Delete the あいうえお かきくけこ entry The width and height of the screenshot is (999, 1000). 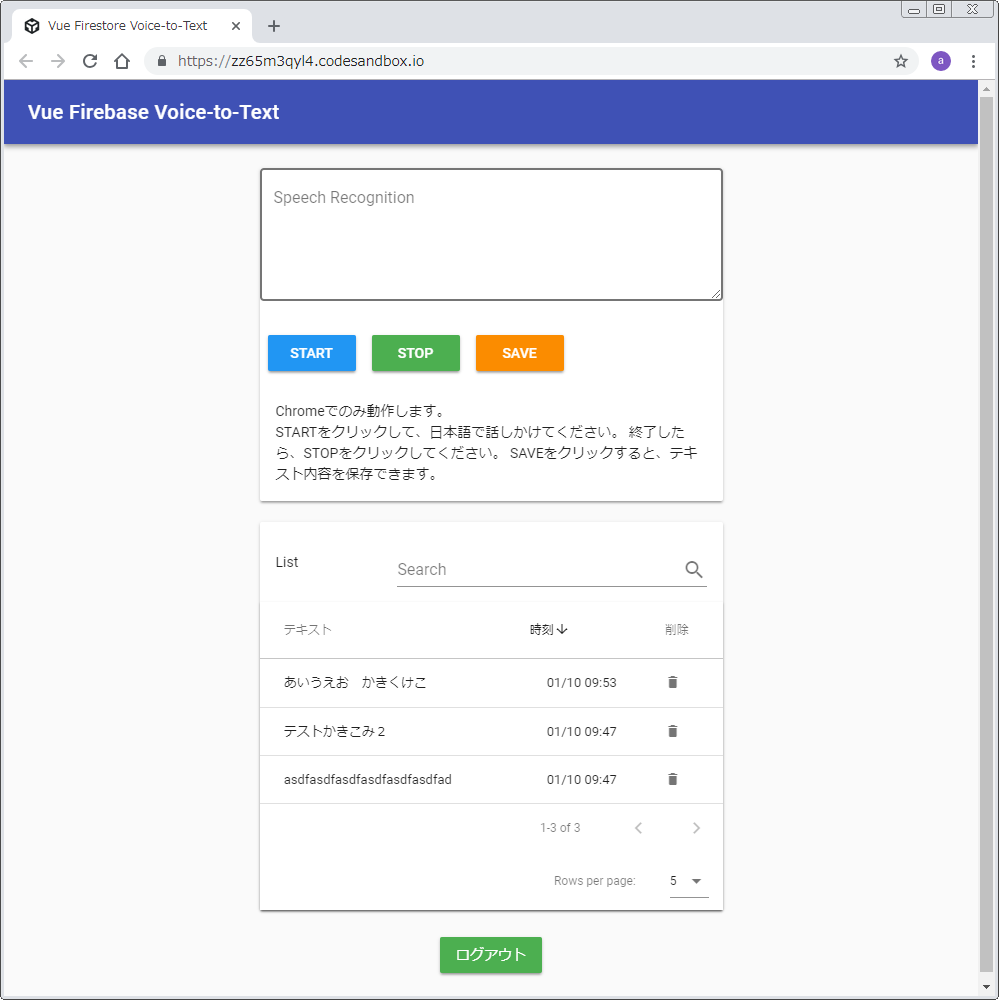click(x=672, y=682)
